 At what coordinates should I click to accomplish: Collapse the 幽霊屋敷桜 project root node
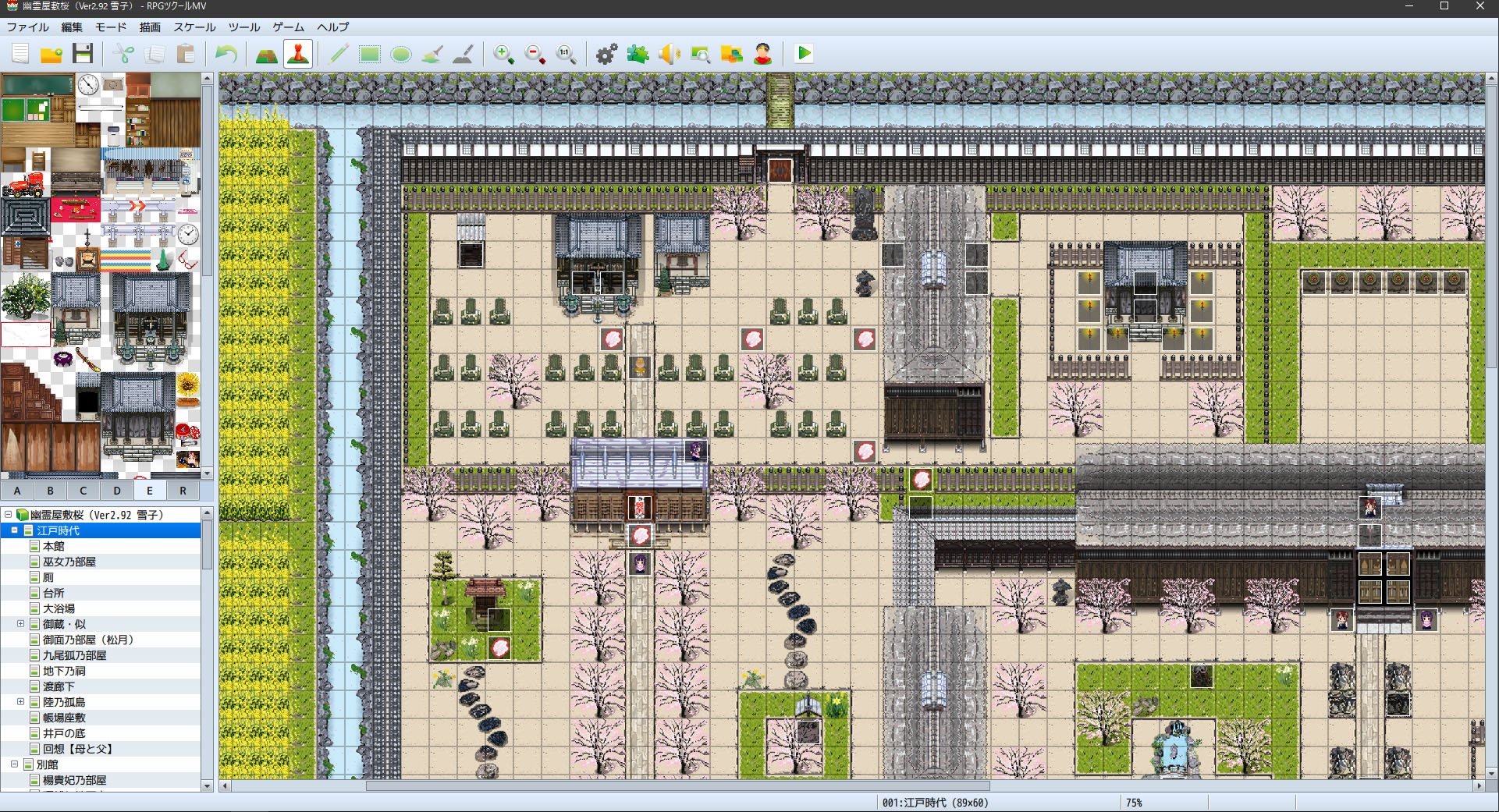[8, 515]
